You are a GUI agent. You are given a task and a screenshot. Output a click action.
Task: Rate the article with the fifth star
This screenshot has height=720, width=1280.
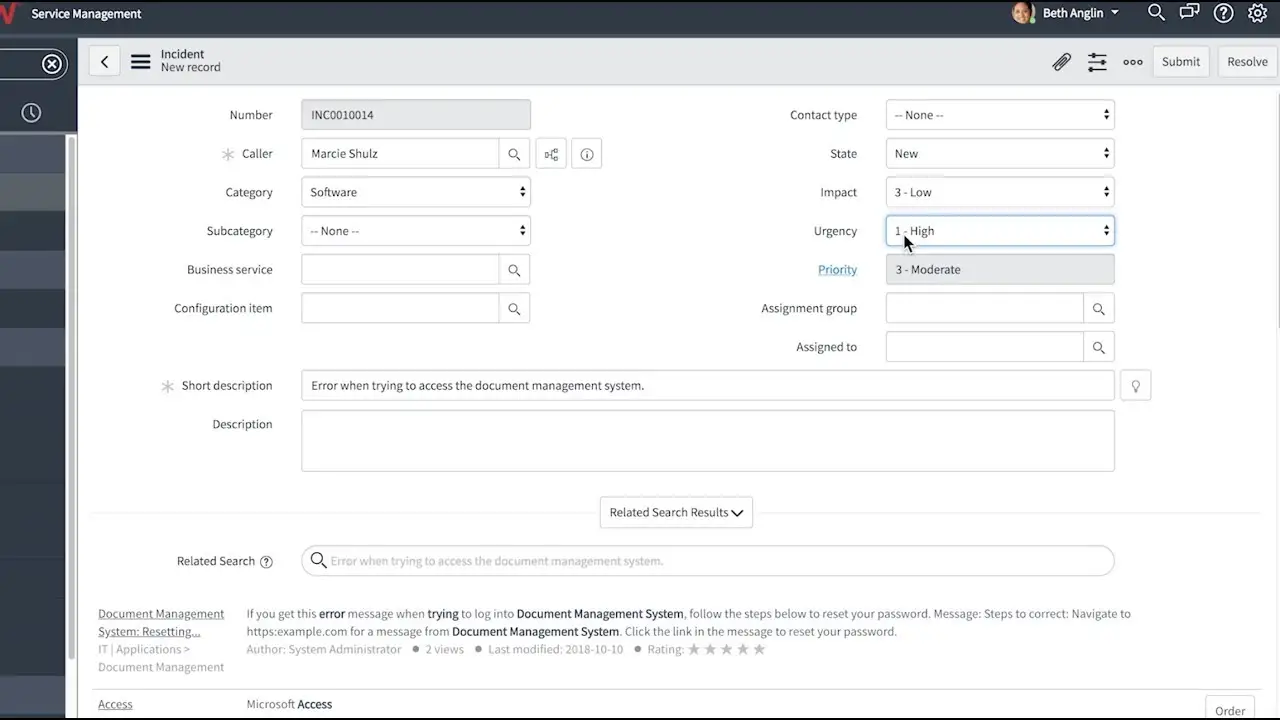[x=759, y=650]
